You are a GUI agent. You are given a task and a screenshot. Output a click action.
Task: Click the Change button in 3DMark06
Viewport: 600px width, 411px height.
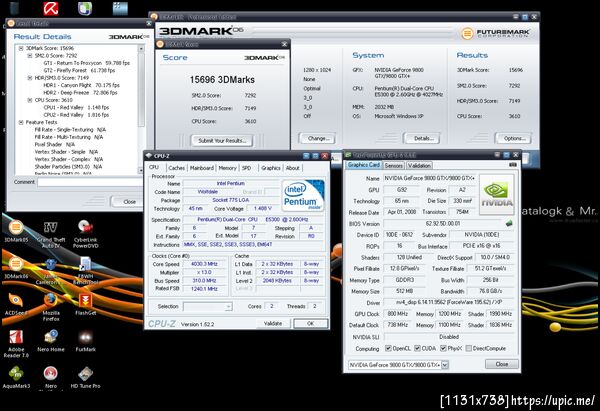pos(317,138)
